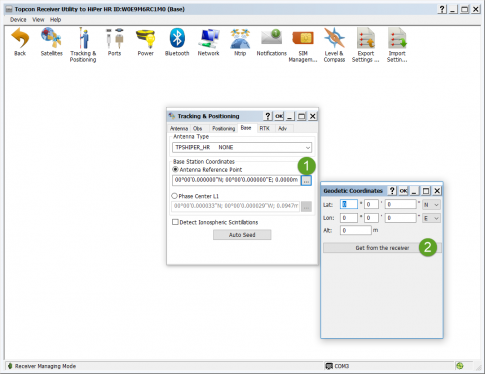Open Bluetooth settings

177,42
